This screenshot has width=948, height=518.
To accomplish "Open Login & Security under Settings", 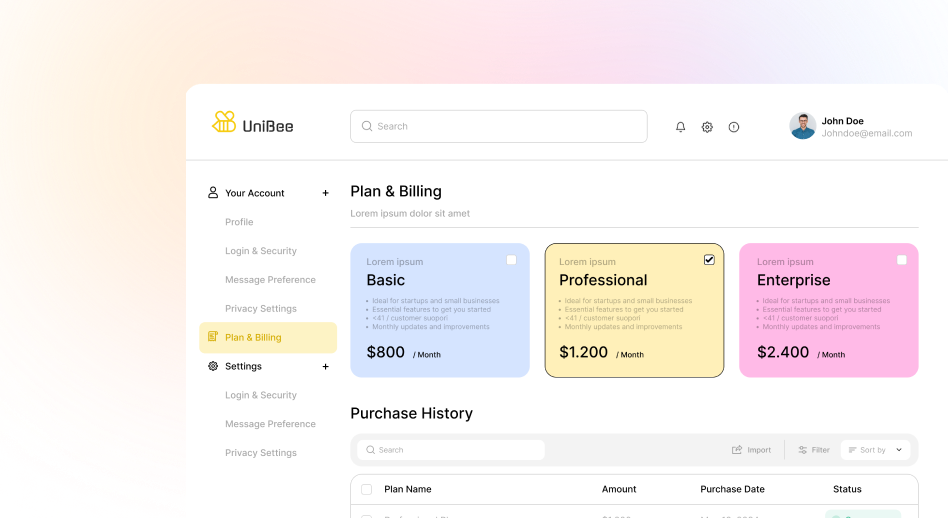I will coord(261,395).
